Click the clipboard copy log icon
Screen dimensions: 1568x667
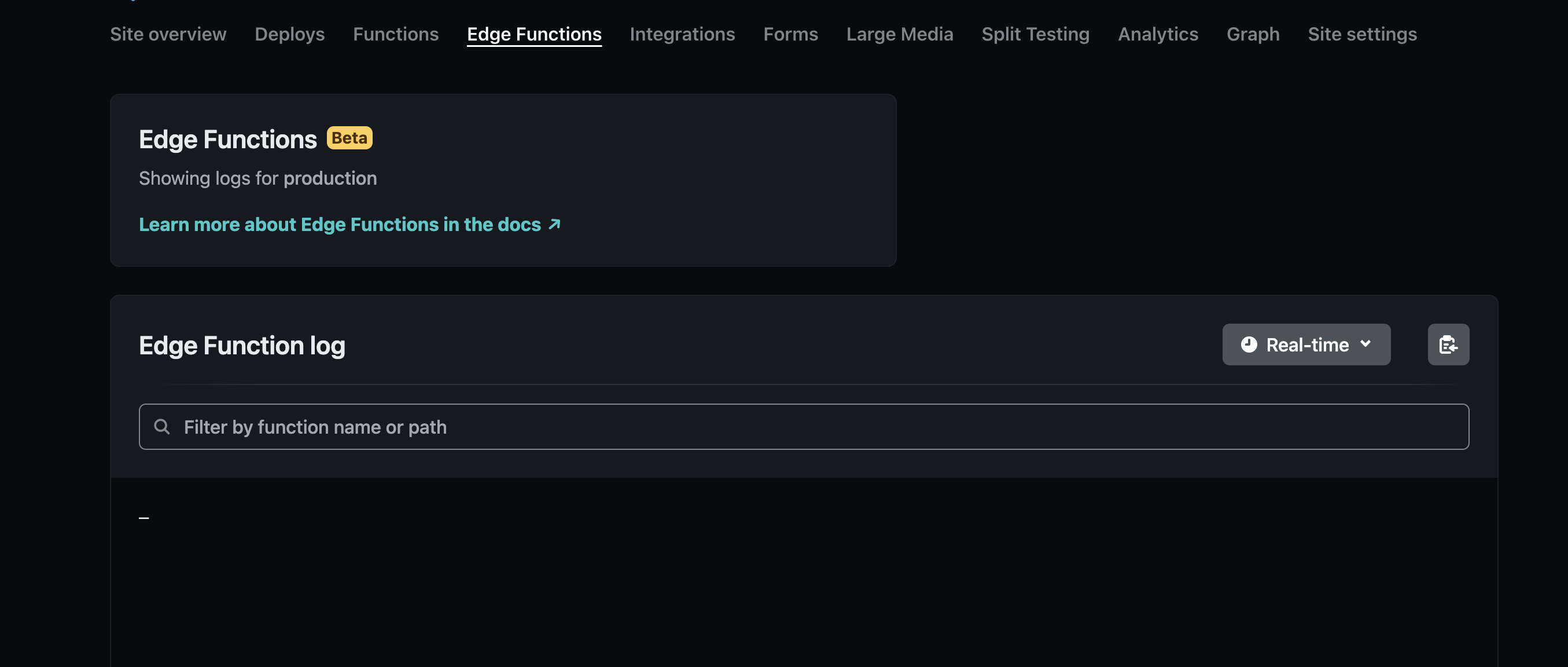pos(1449,344)
